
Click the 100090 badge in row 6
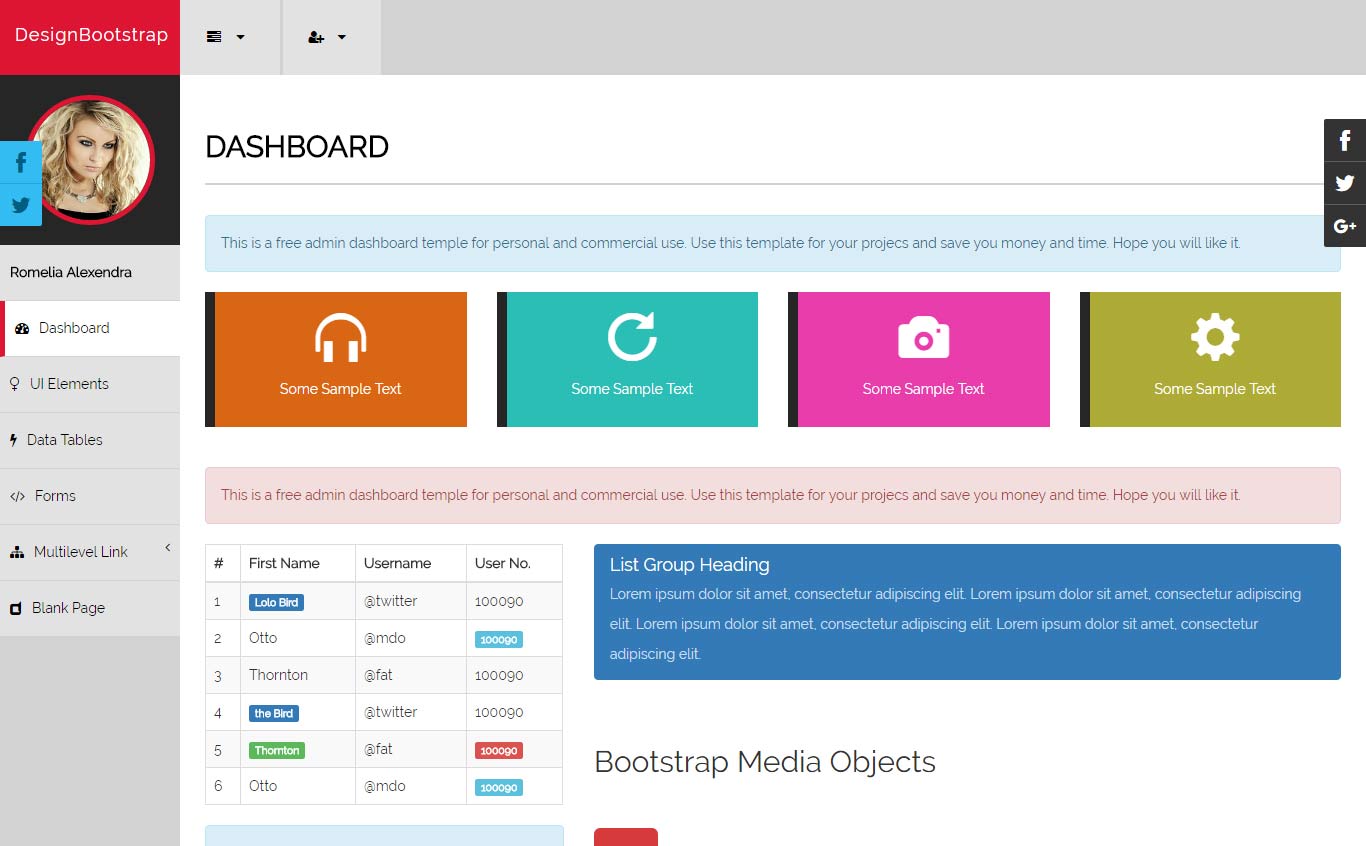[x=498, y=787]
